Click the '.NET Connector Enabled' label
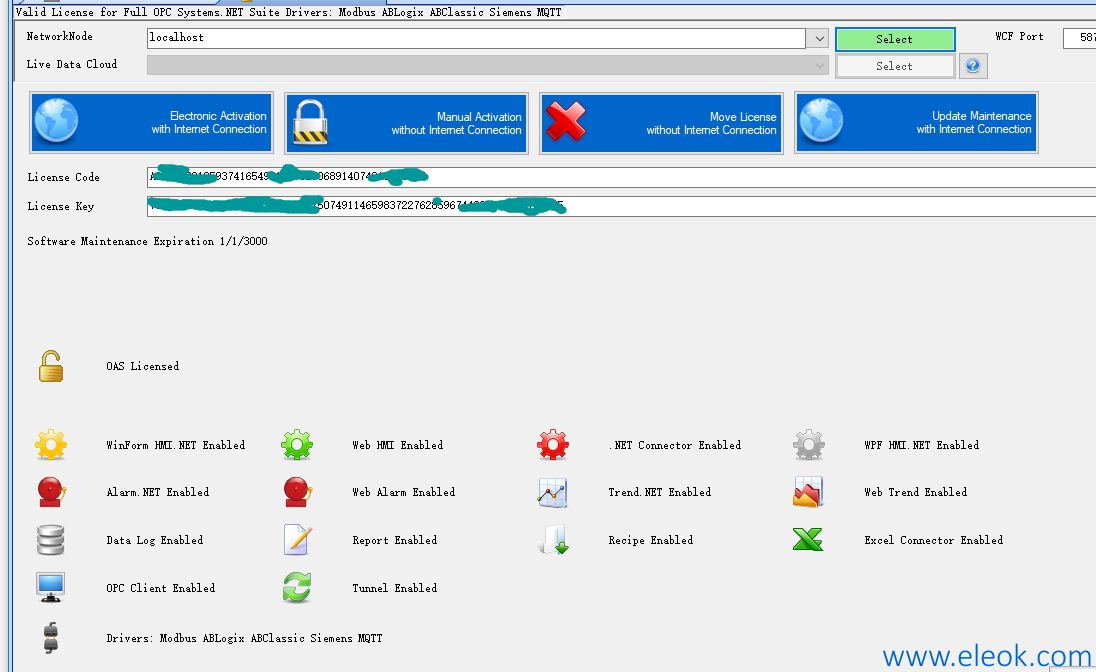The height and width of the screenshot is (672, 1096). [x=675, y=445]
